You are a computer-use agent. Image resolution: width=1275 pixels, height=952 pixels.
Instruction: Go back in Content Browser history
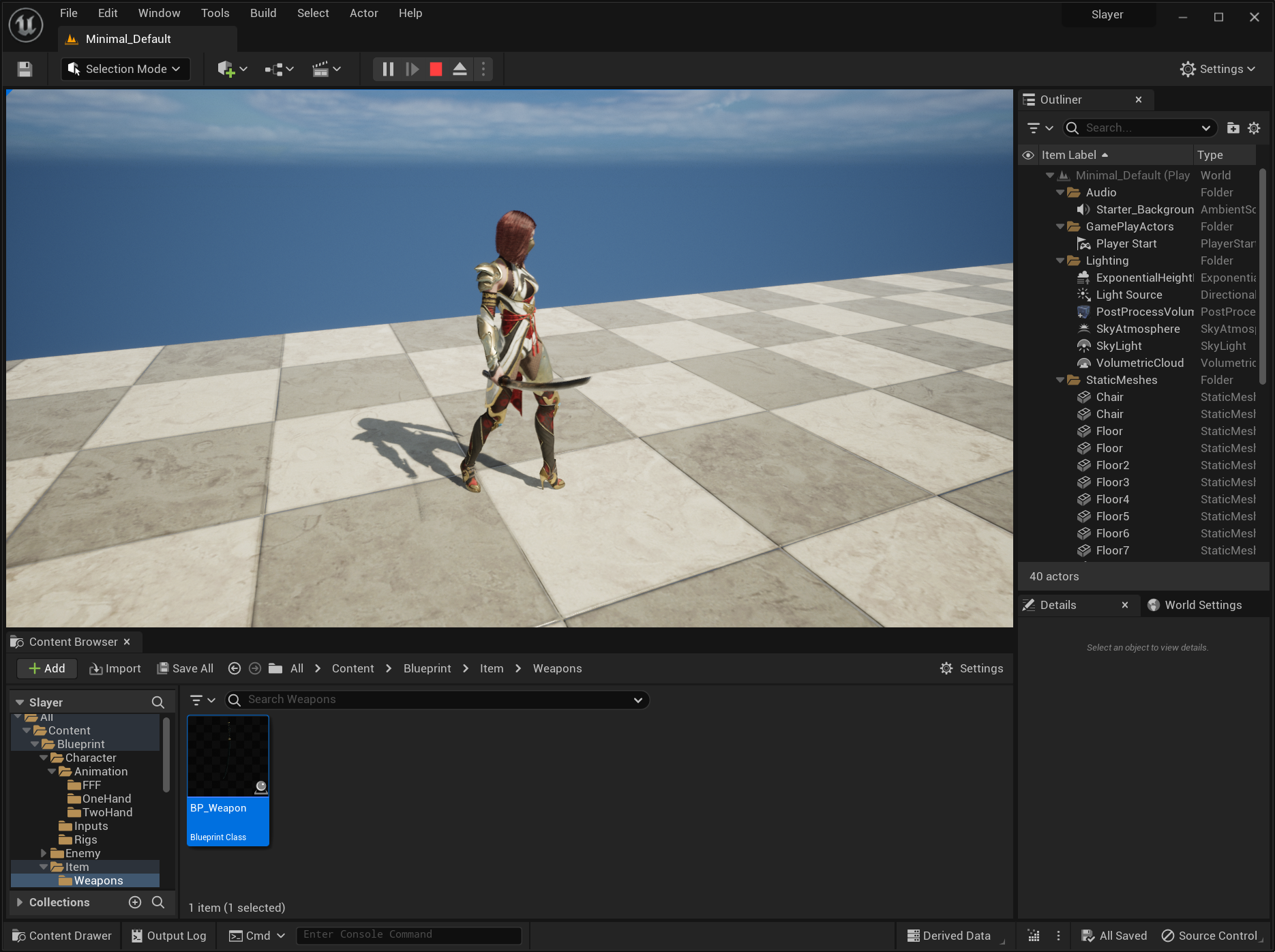[x=234, y=668]
